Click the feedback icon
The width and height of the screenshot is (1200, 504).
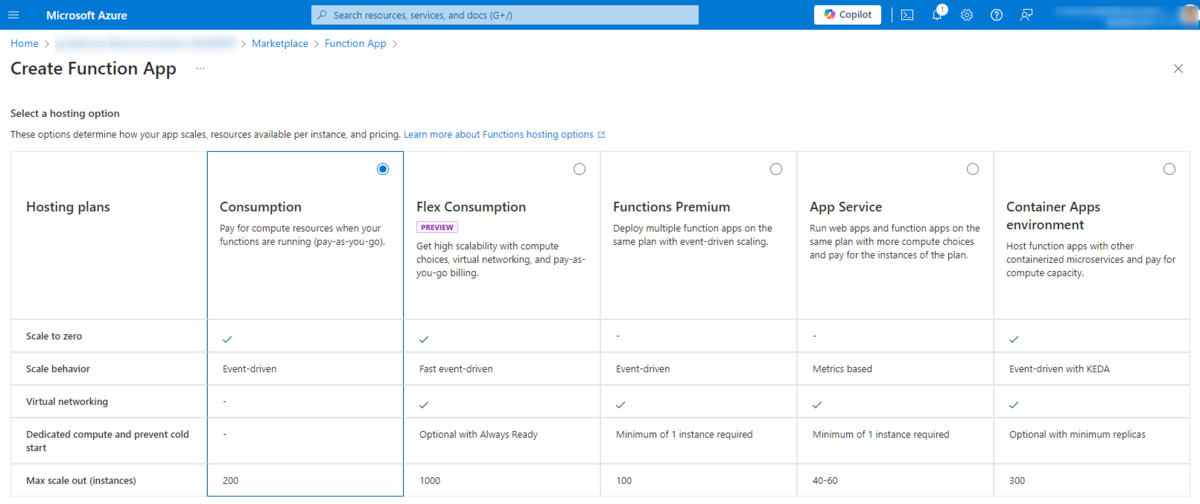pyautogui.click(x=1027, y=15)
